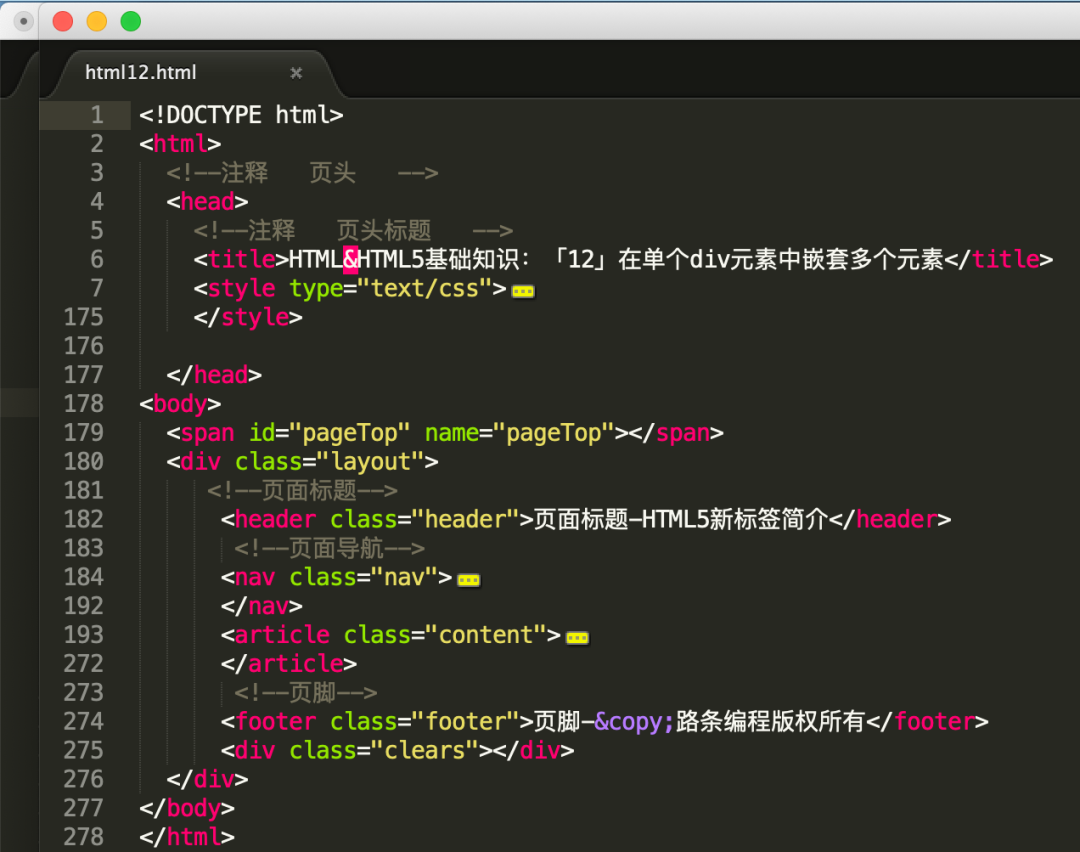Screen dimensions: 1080x852
Task: Select the html12.html tab
Action: coord(140,72)
